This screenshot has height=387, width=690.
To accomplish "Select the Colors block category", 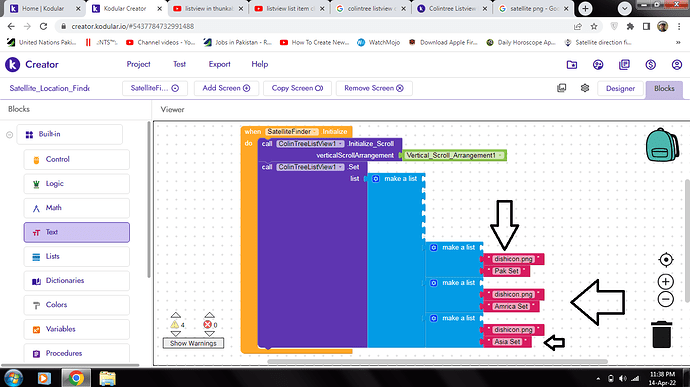I will click(x=77, y=305).
